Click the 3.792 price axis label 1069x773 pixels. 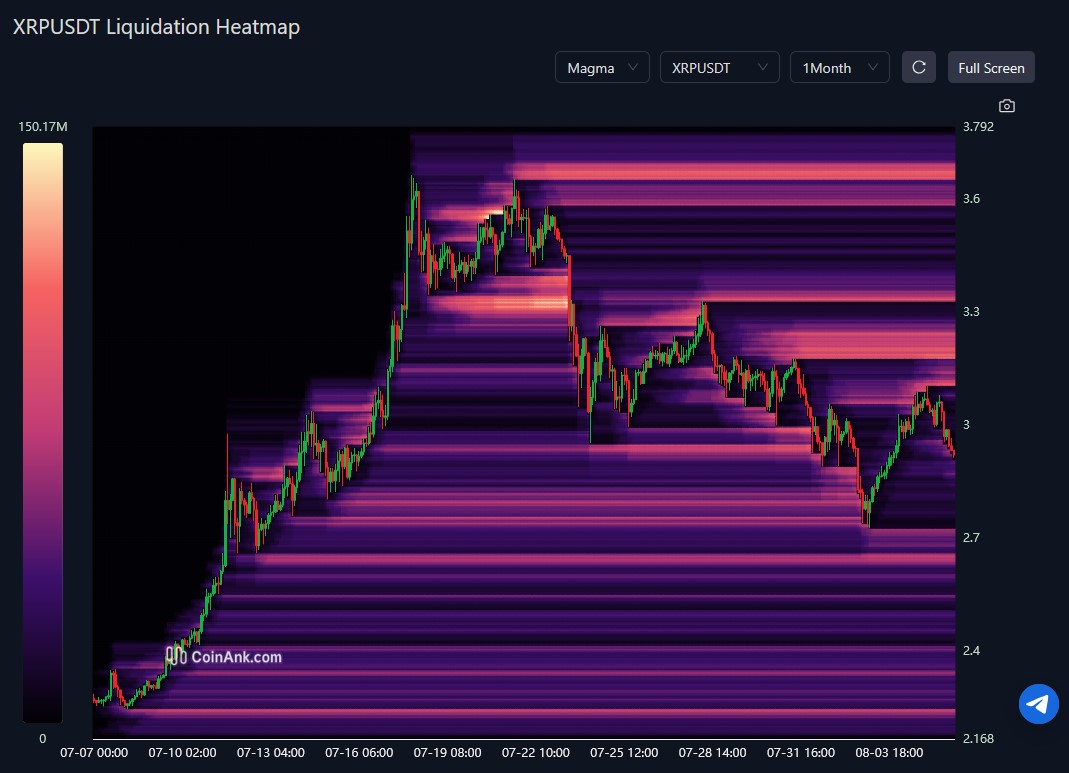point(978,127)
